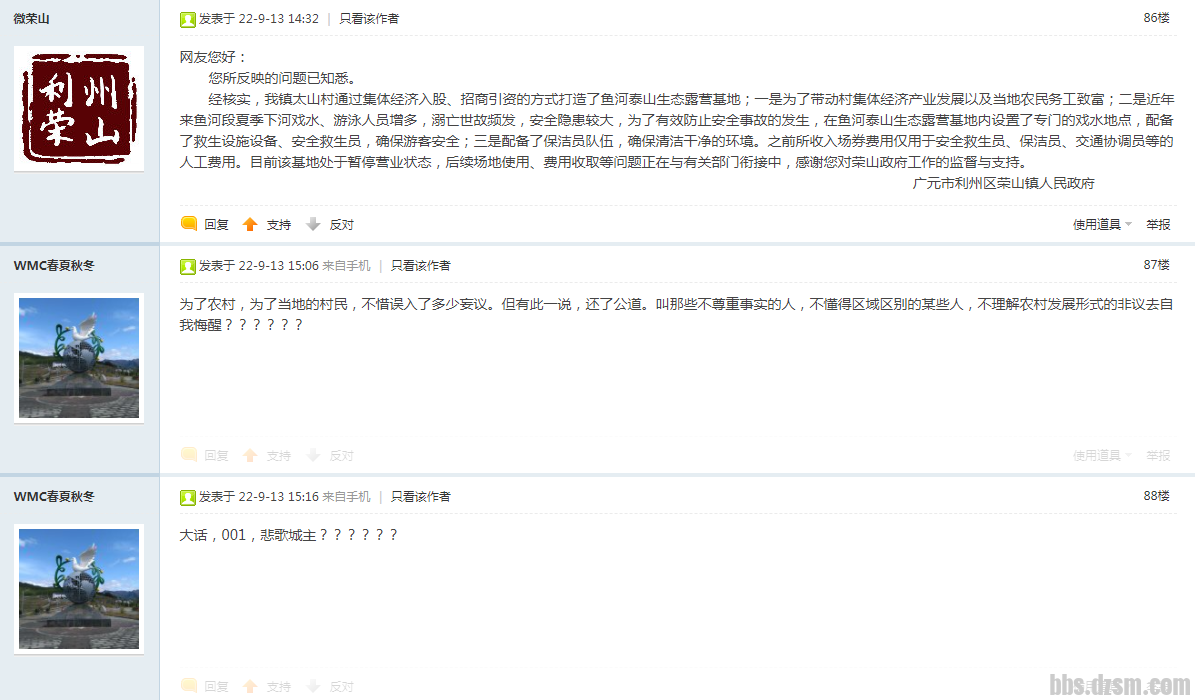The width and height of the screenshot is (1195, 700).
Task: Click the reply bubble icon on post 86
Action: coord(189,223)
